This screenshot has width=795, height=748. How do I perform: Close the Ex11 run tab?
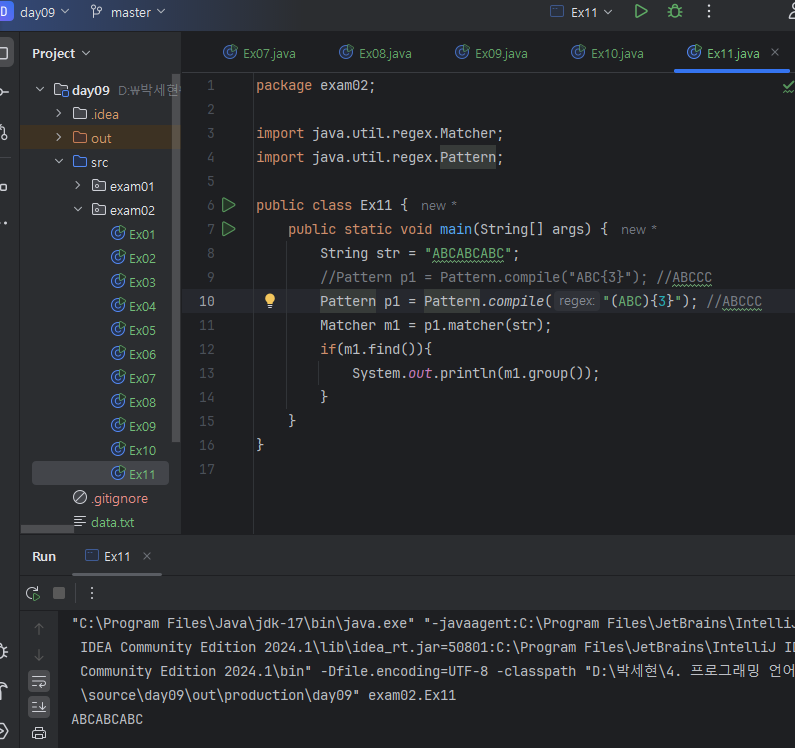[x=147, y=556]
